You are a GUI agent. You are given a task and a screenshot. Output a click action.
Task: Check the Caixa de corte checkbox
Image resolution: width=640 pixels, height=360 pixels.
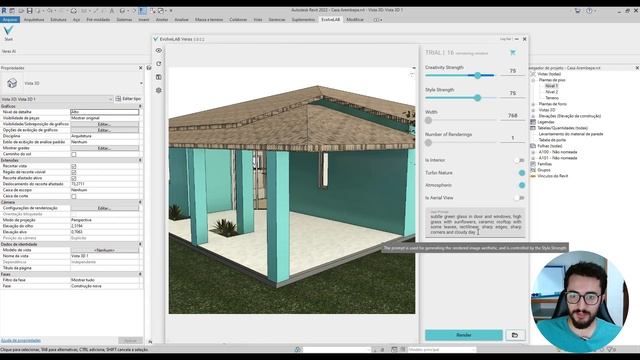point(74,196)
